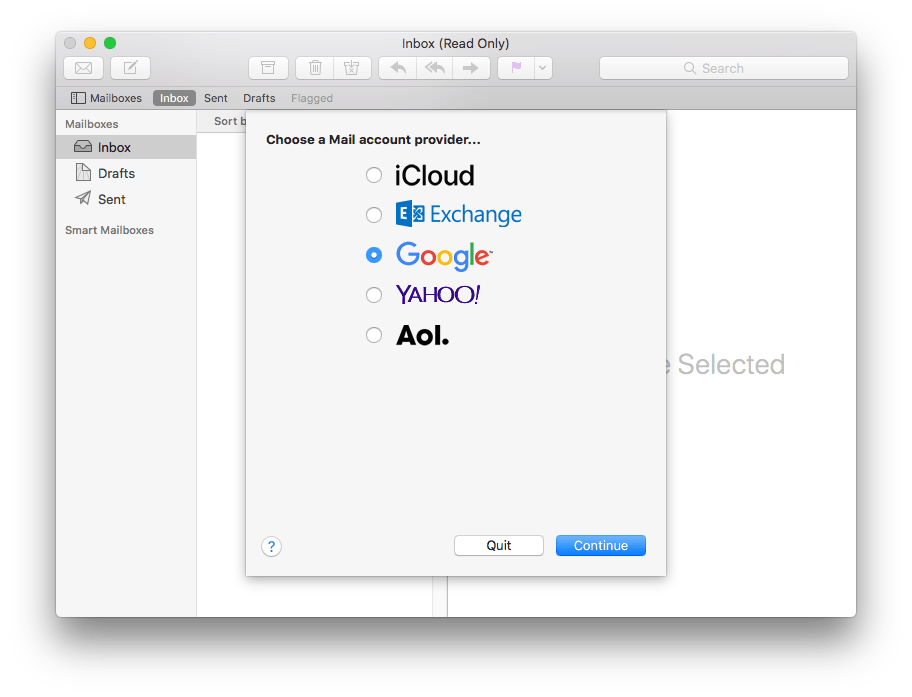Click the Forward arrow icon
The image size is (912, 697).
[x=471, y=68]
